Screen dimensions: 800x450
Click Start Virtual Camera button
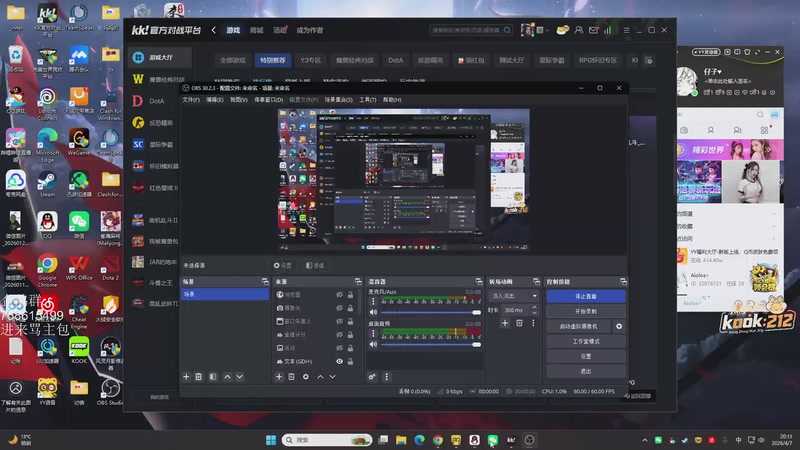pos(579,326)
